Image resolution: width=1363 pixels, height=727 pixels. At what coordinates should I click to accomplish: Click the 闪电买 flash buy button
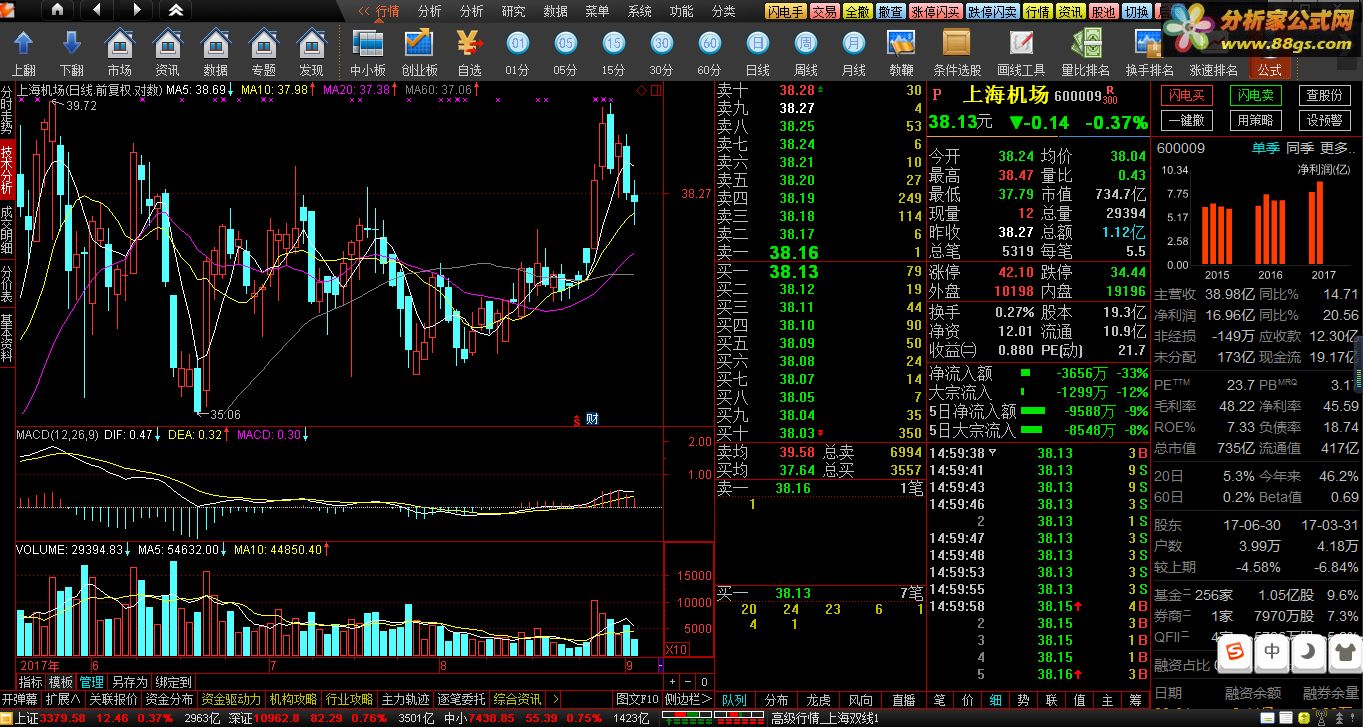(1185, 95)
